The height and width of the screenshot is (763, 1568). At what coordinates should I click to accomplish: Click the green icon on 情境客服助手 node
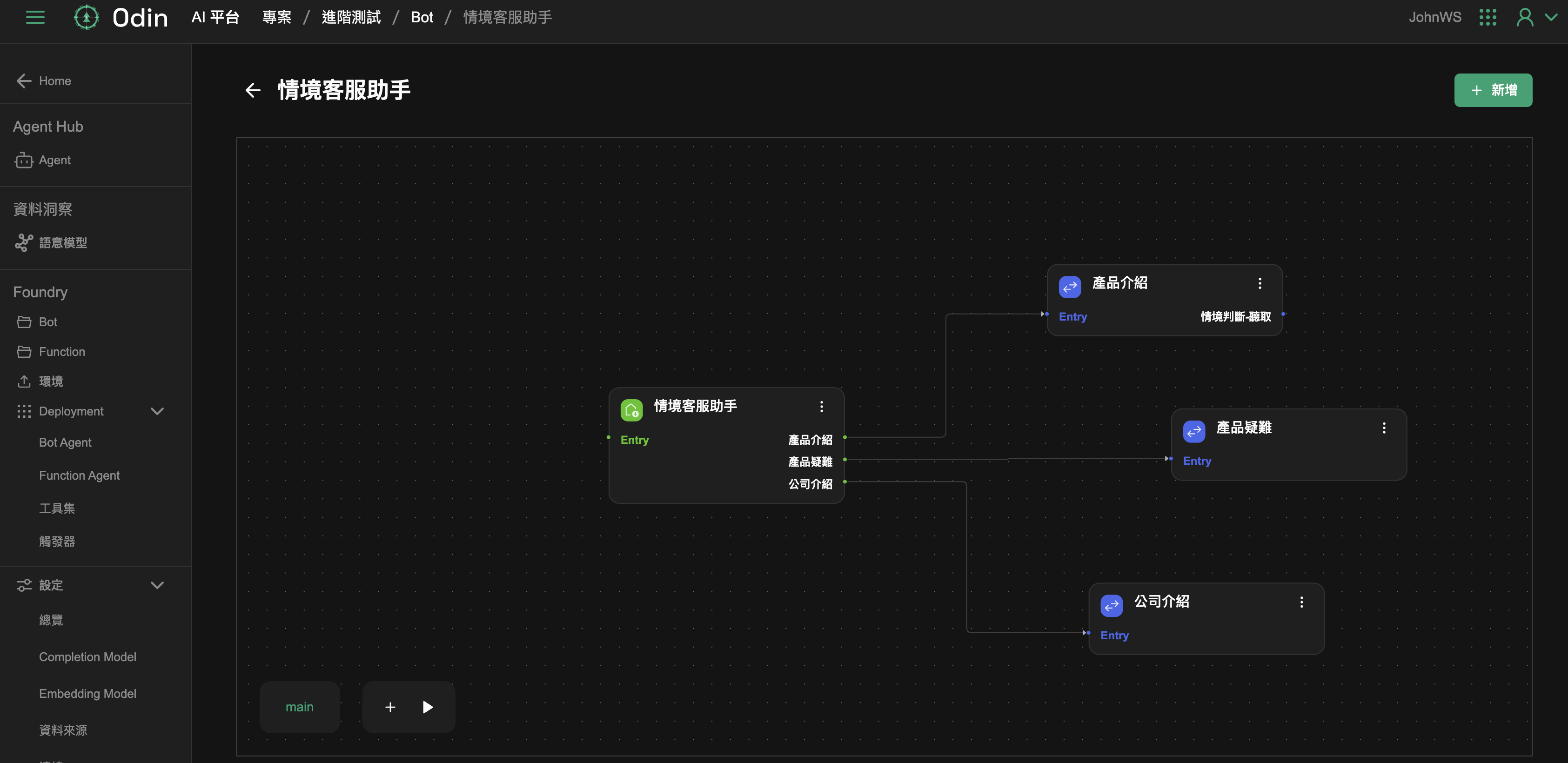pos(631,409)
